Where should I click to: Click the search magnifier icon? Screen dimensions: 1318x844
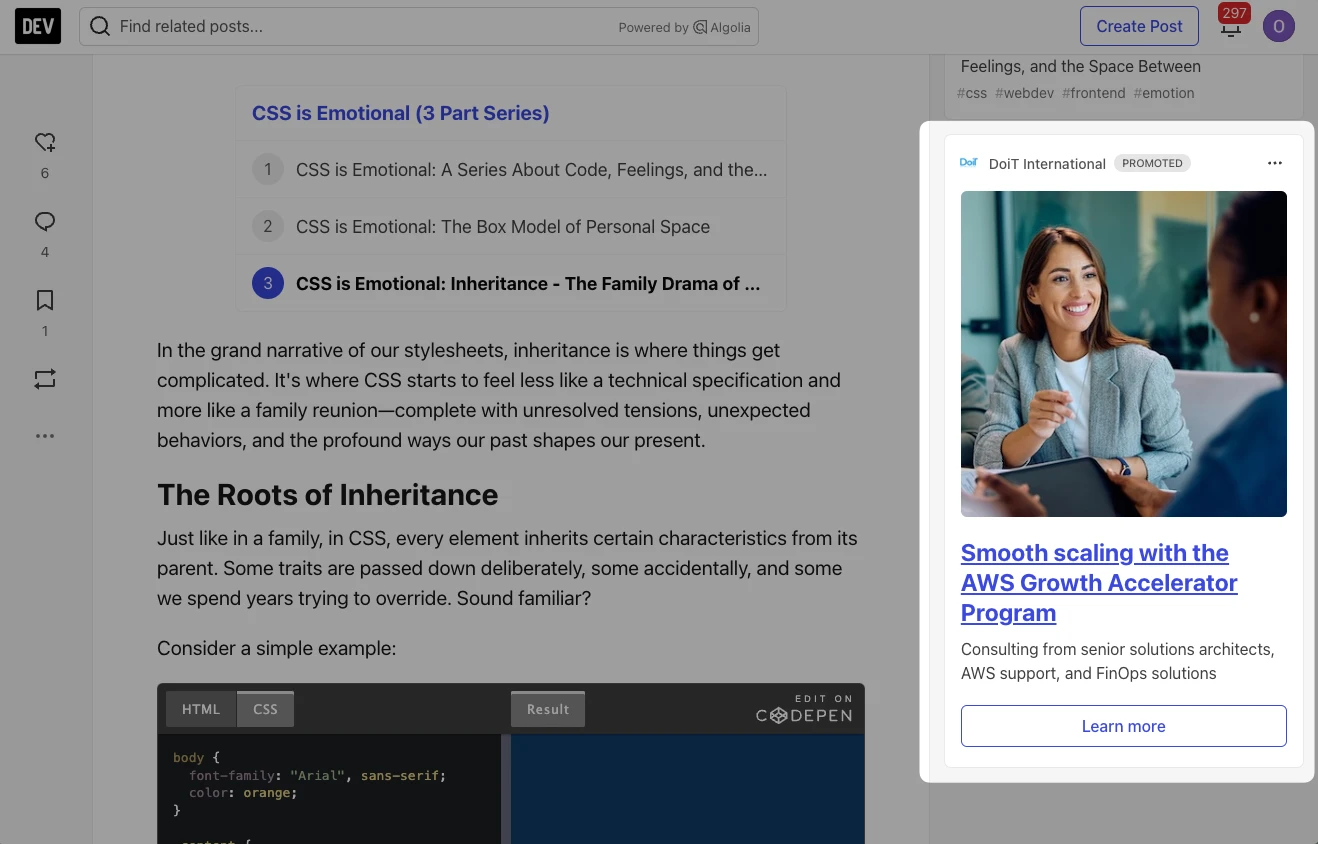click(x=100, y=26)
